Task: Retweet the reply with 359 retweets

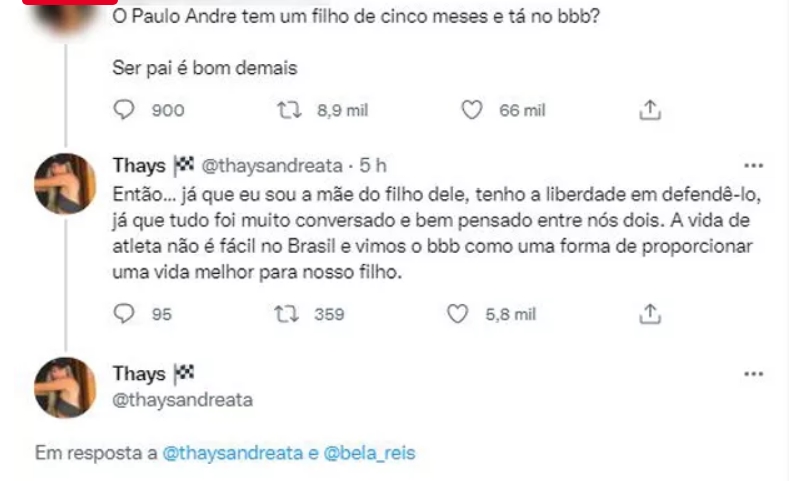Action: pyautogui.click(x=287, y=314)
